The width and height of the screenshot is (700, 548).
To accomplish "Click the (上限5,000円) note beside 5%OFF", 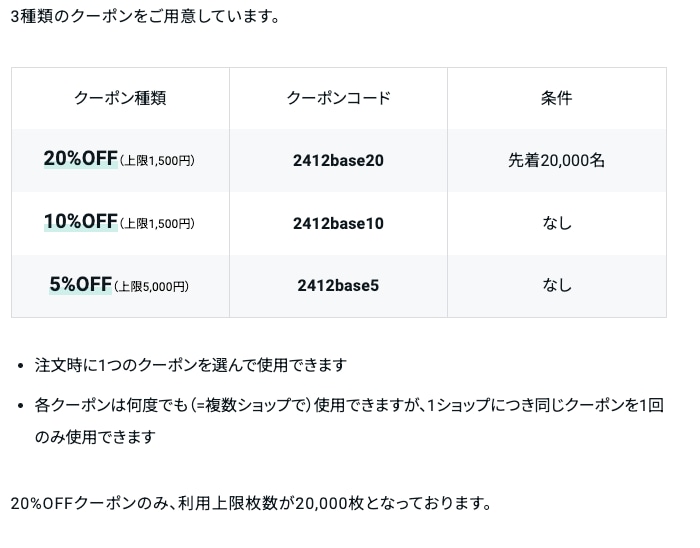I will (x=151, y=286).
